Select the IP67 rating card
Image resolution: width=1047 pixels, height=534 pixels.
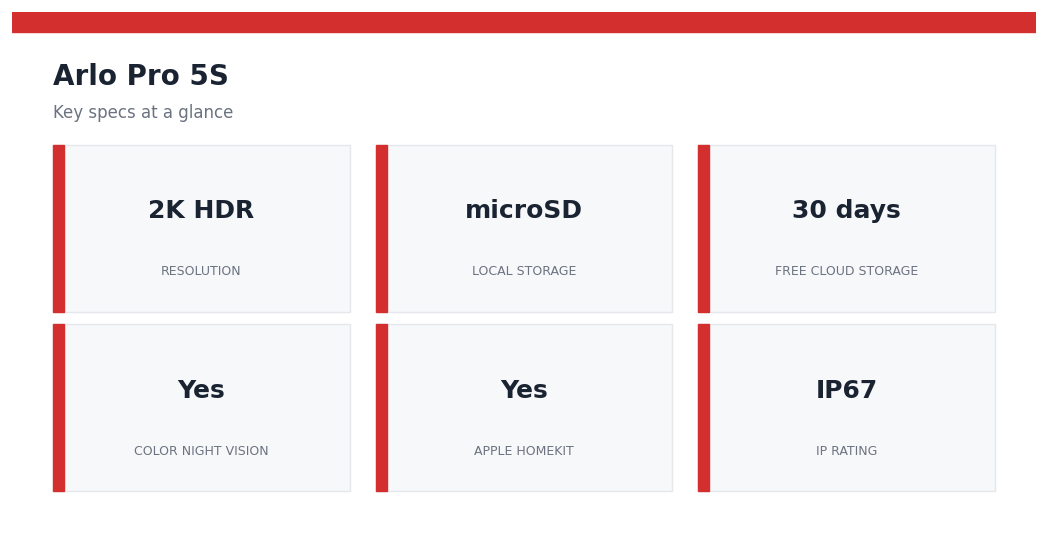coord(847,408)
